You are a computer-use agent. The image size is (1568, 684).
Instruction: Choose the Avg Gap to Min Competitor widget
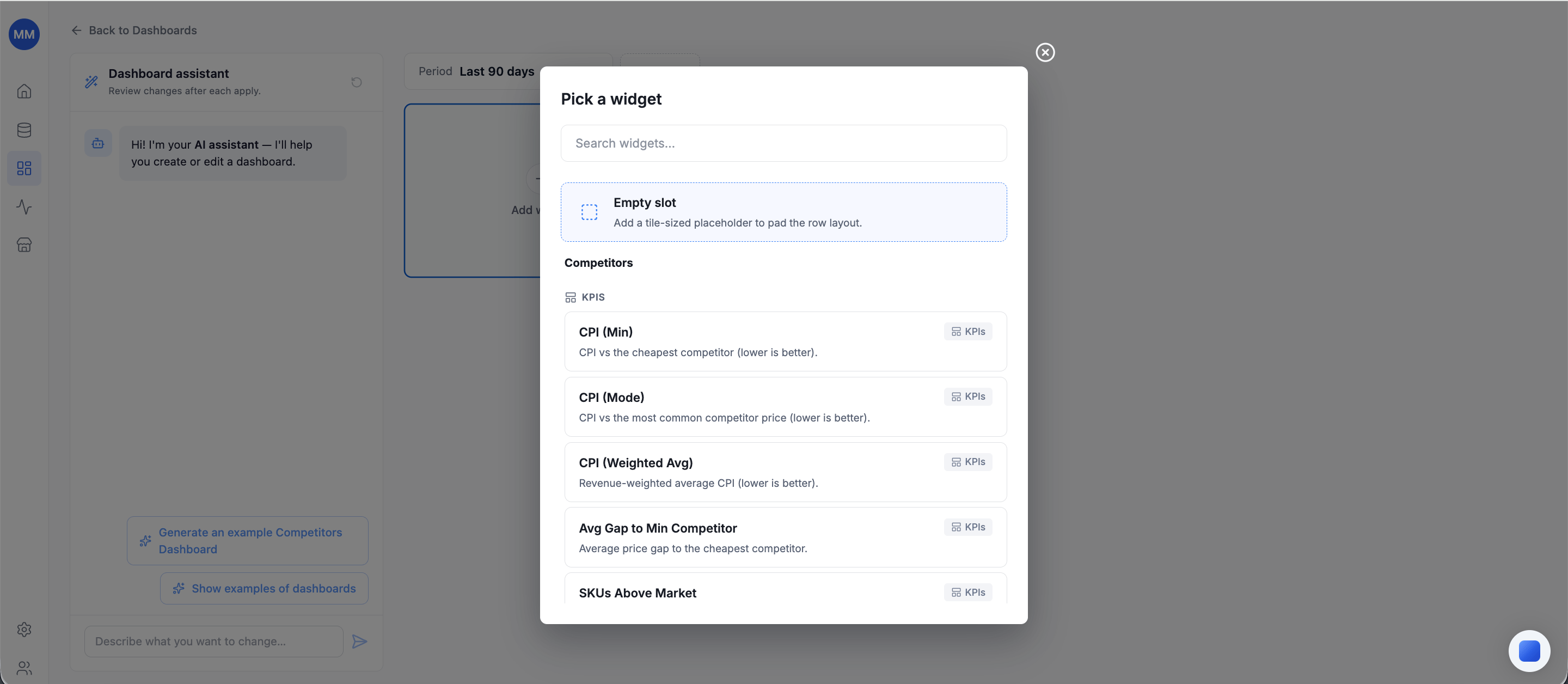[x=785, y=537]
